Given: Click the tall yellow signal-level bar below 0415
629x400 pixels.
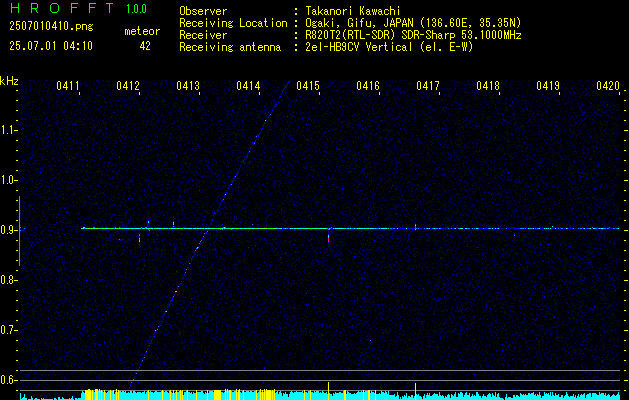Looking at the screenshot, I should 329,391.
